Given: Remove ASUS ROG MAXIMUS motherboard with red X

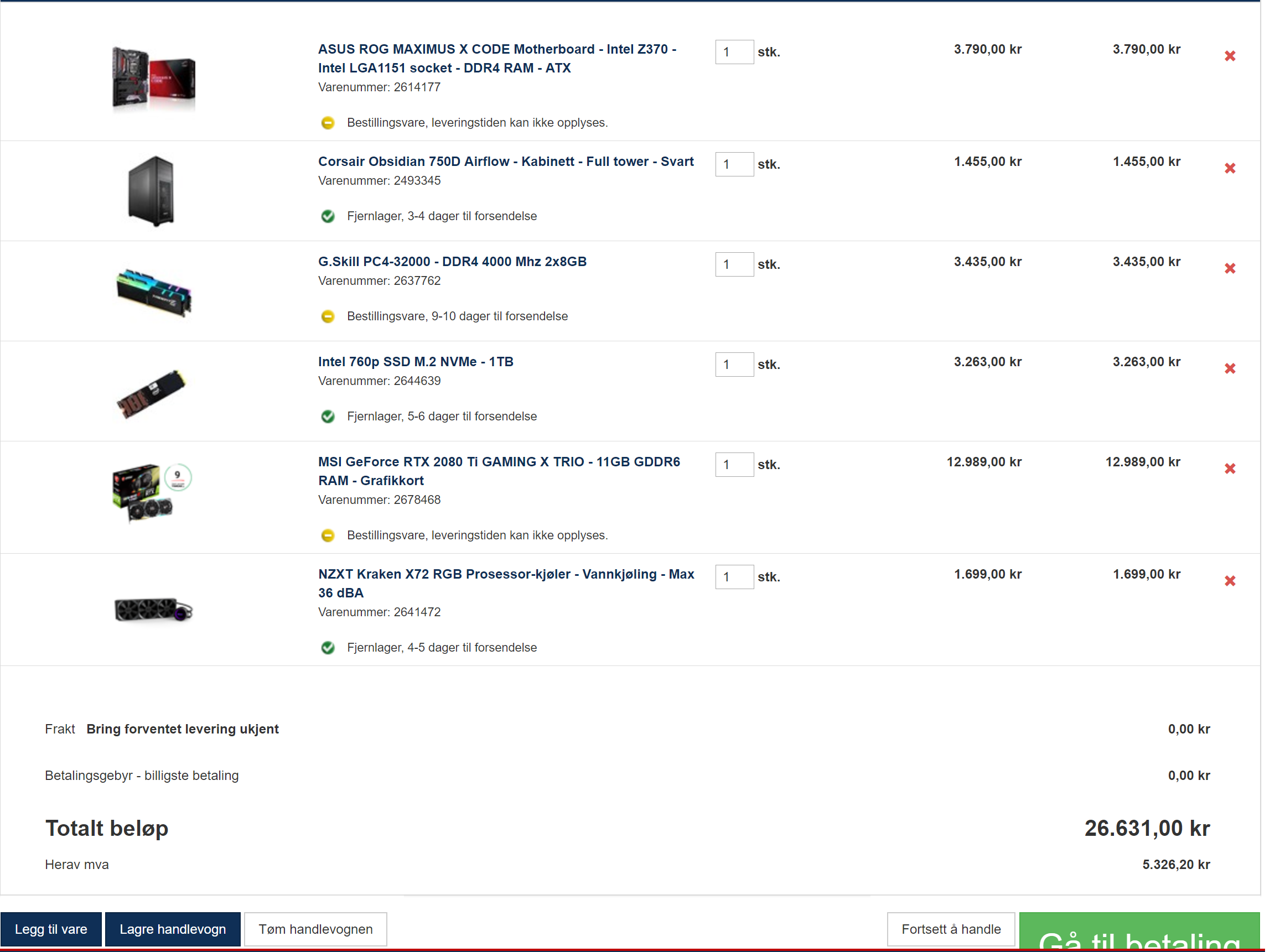Looking at the screenshot, I should (1230, 56).
